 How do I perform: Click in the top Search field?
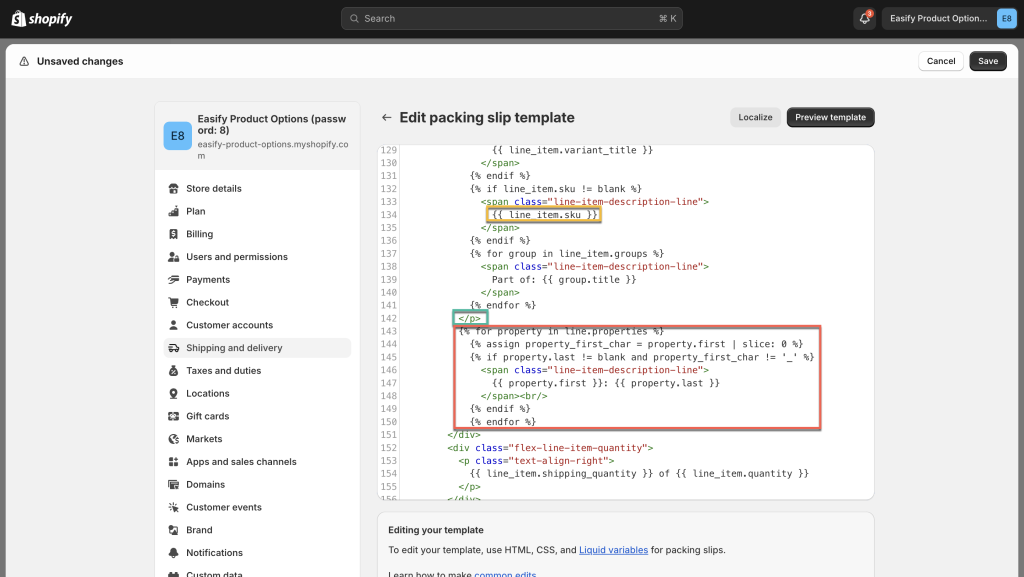pyautogui.click(x=512, y=19)
